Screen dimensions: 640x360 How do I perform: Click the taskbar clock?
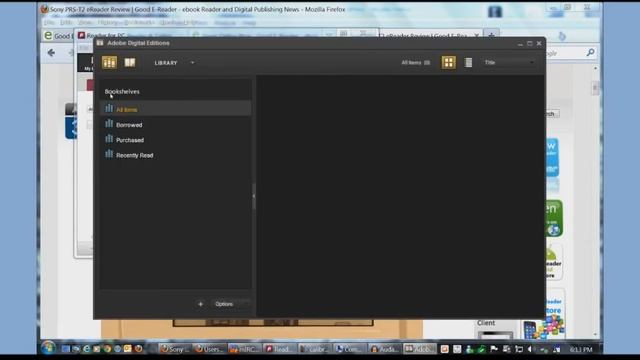point(580,349)
